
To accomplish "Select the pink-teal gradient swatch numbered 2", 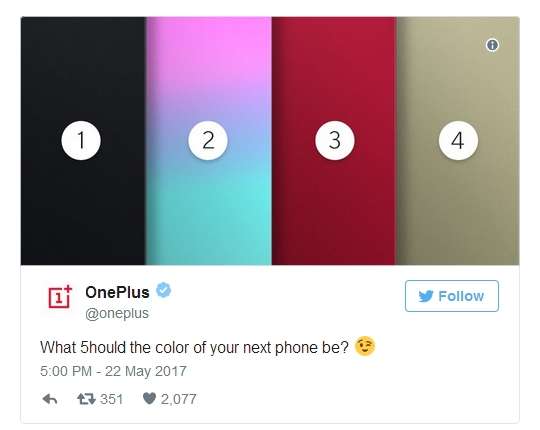I will 209,141.
